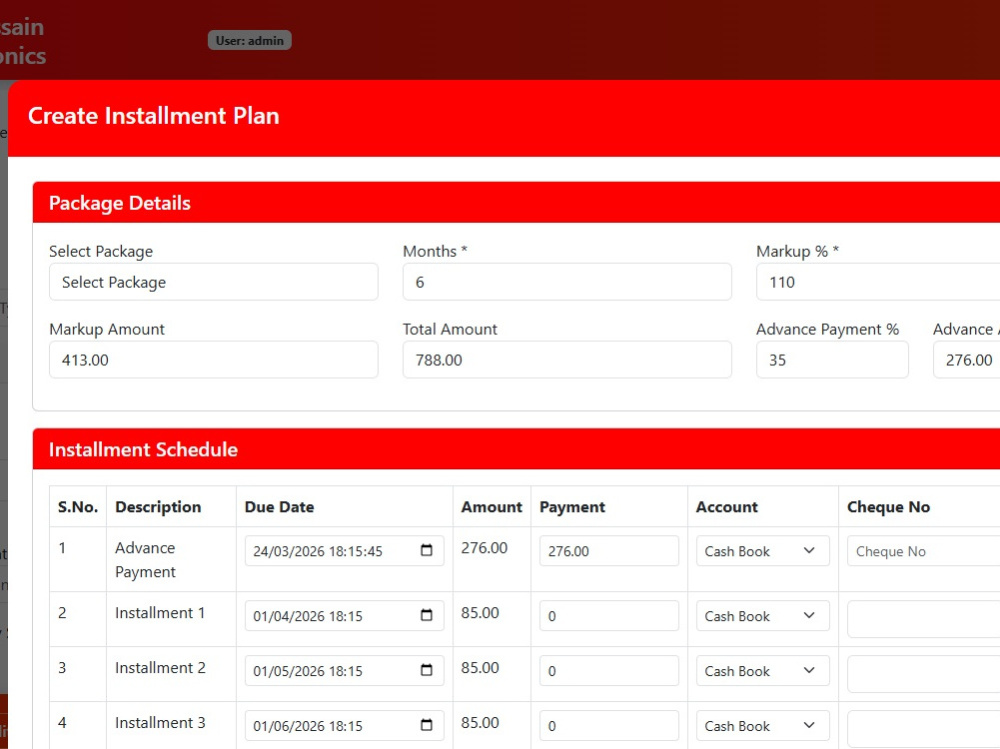Click amount 85.00 in Installment 2 row
1000x749 pixels.
480,667
